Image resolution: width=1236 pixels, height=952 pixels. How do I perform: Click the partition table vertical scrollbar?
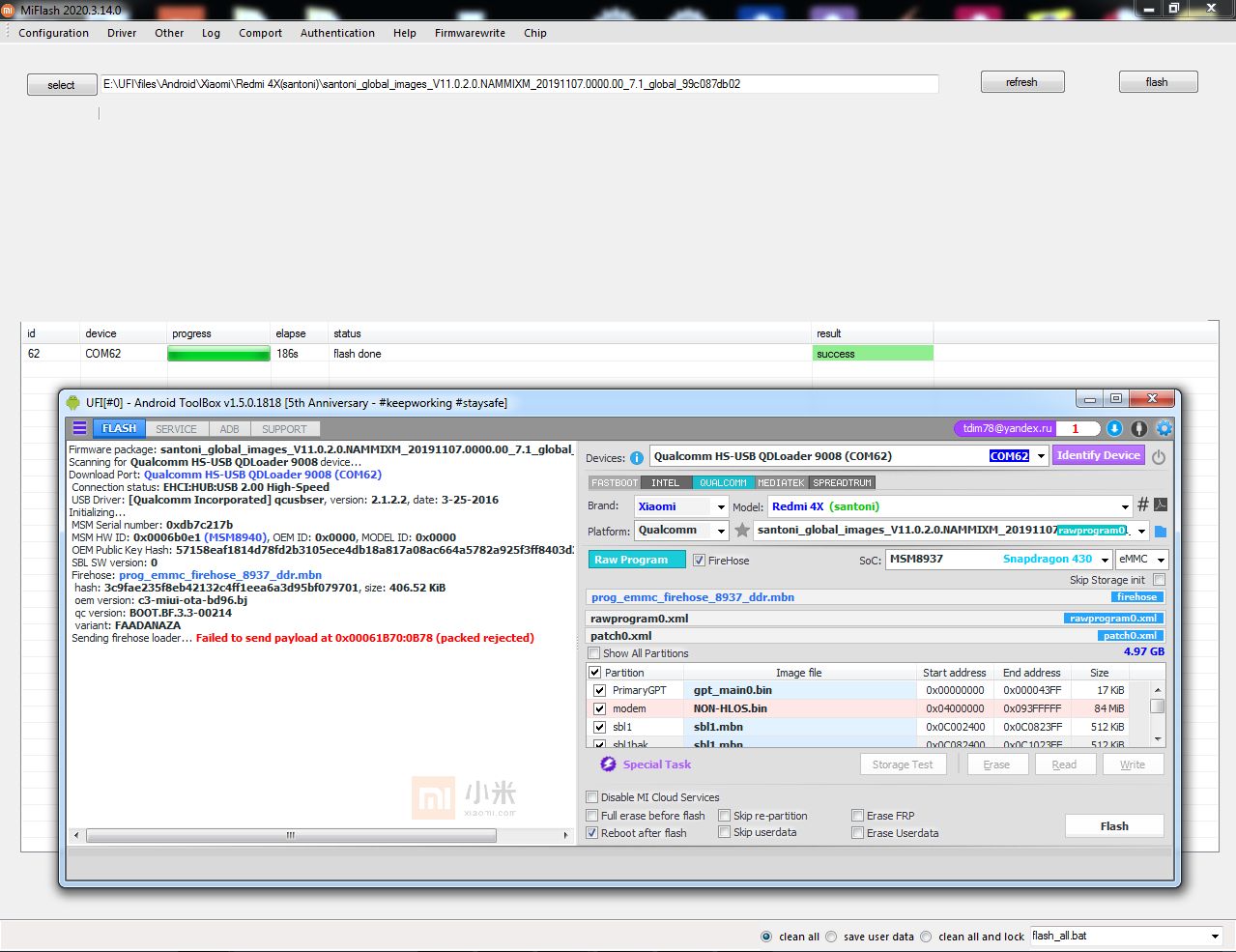(x=1157, y=714)
